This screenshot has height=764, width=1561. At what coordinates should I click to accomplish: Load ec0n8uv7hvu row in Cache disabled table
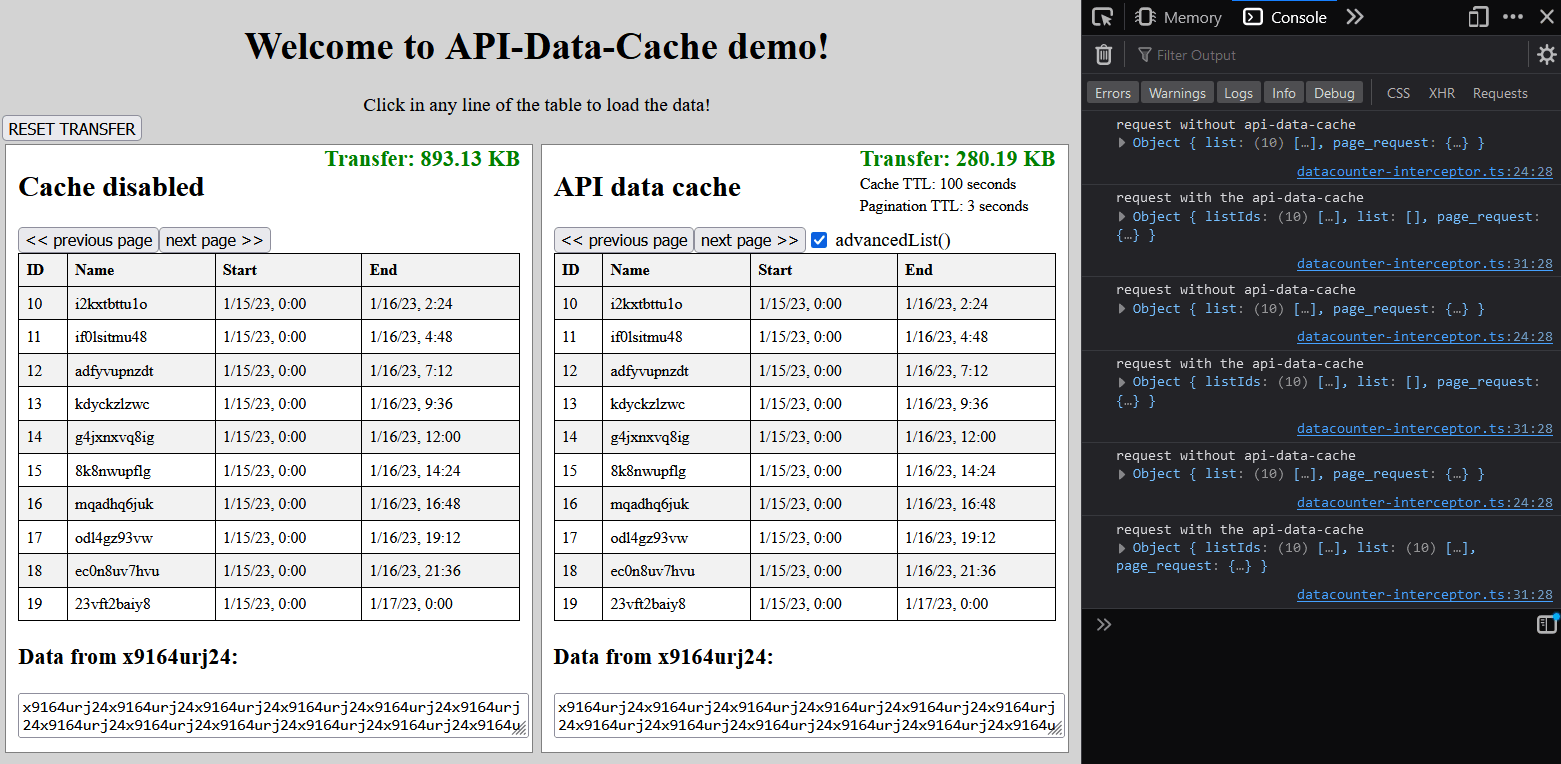click(x=269, y=571)
